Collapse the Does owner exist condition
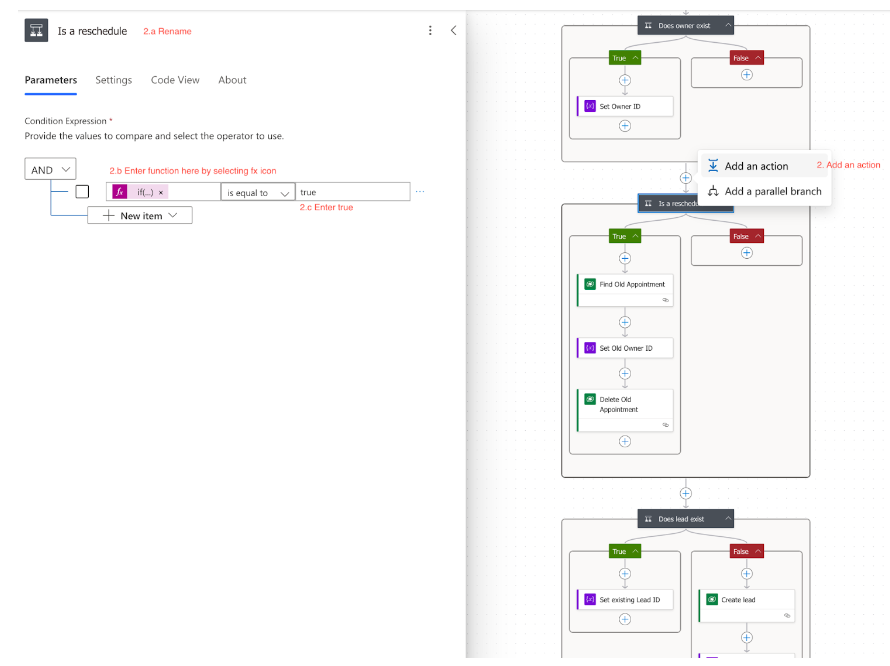 [727, 26]
